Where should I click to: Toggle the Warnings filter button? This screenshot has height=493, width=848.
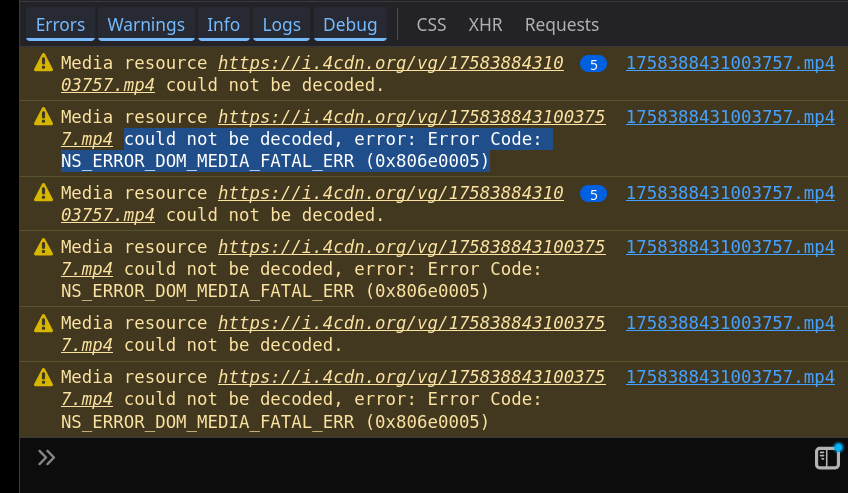pos(146,24)
